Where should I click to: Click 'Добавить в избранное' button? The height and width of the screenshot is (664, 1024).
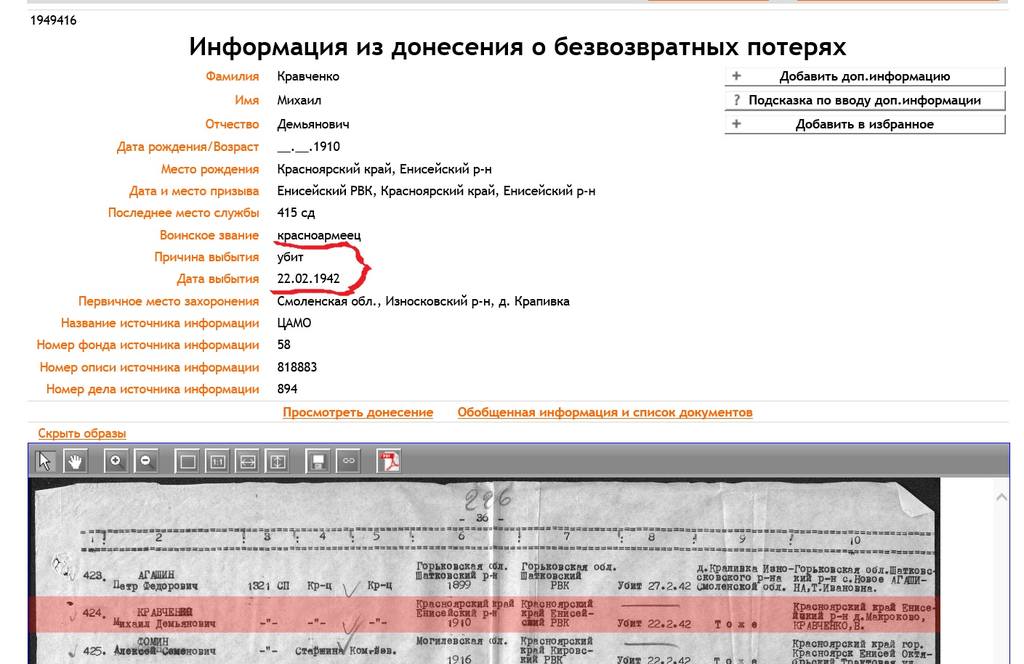[865, 124]
